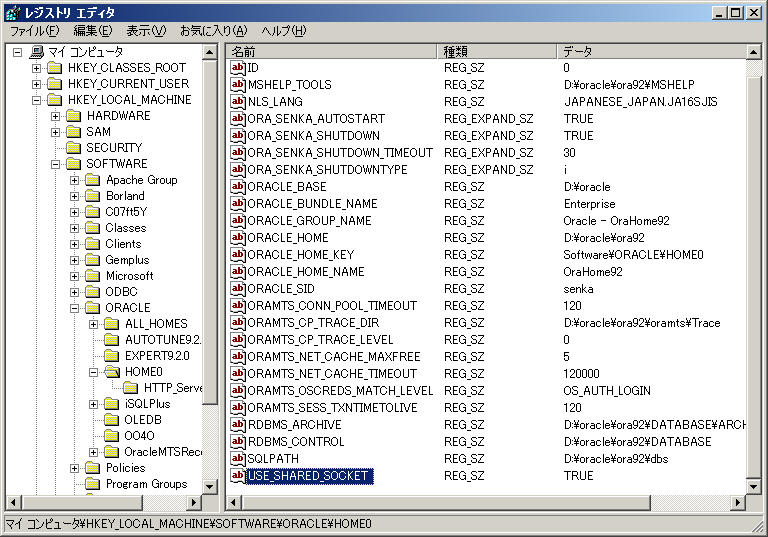The width and height of the screenshot is (768, 537).
Task: Select the Policies key in tree
Action: click(125, 468)
